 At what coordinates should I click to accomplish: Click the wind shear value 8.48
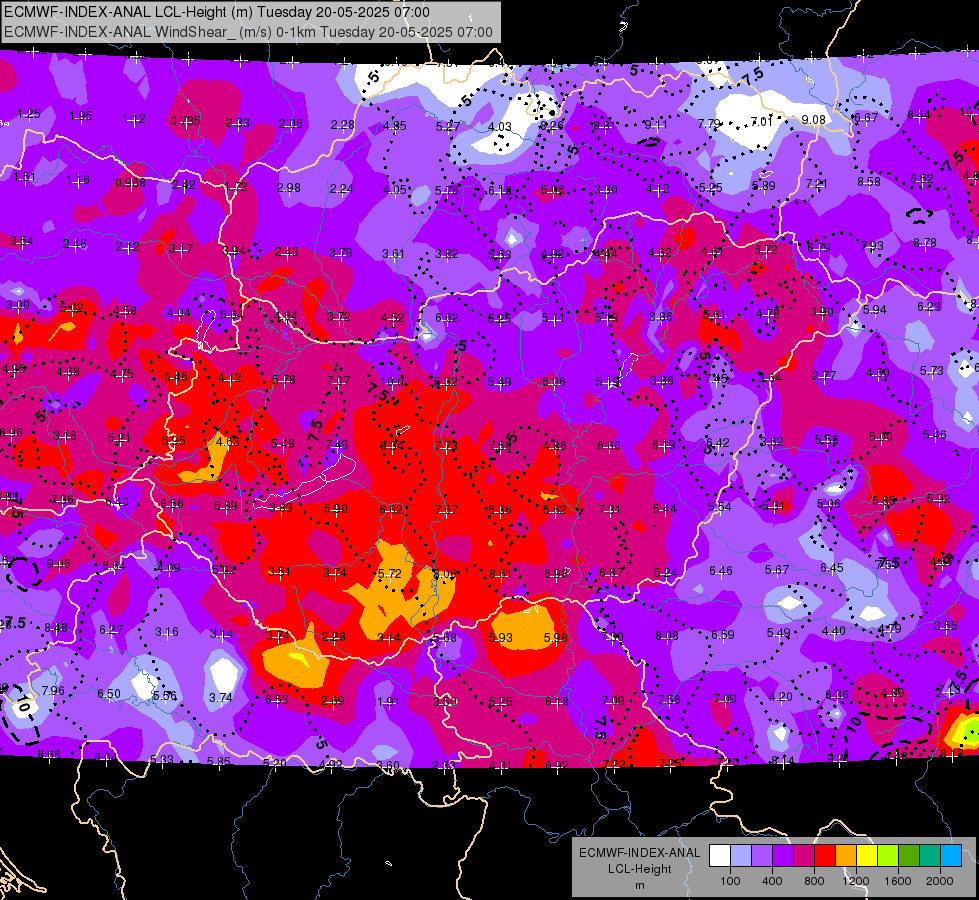pyautogui.click(x=56, y=627)
